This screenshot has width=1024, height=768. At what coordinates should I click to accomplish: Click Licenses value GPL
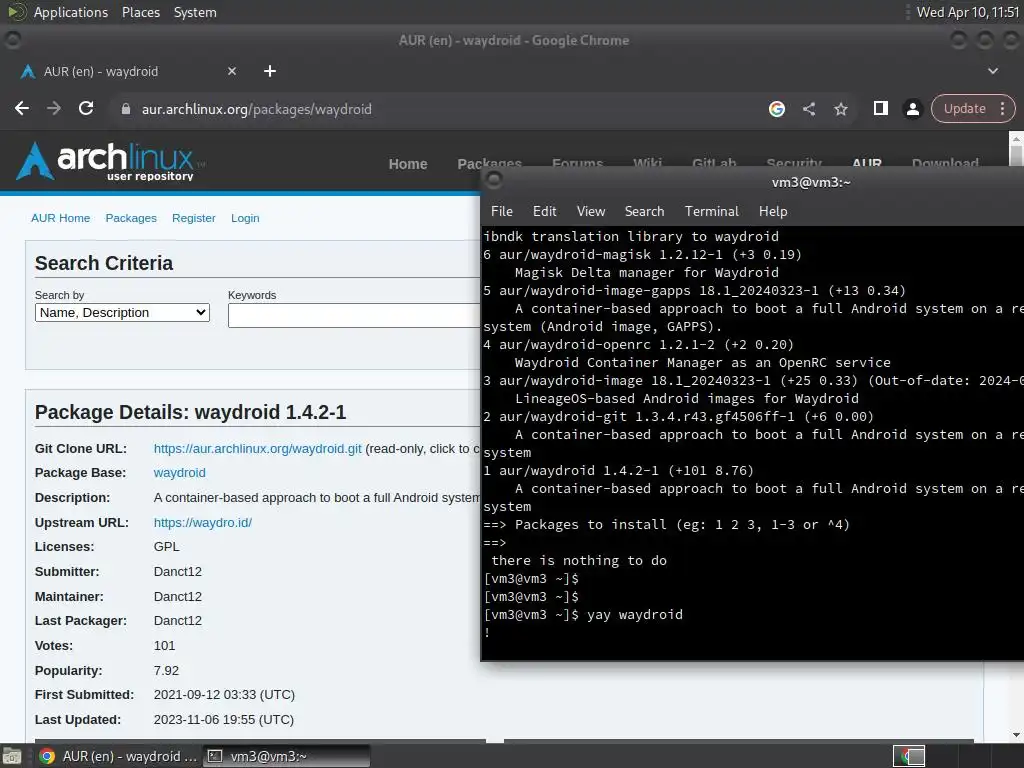pos(167,547)
